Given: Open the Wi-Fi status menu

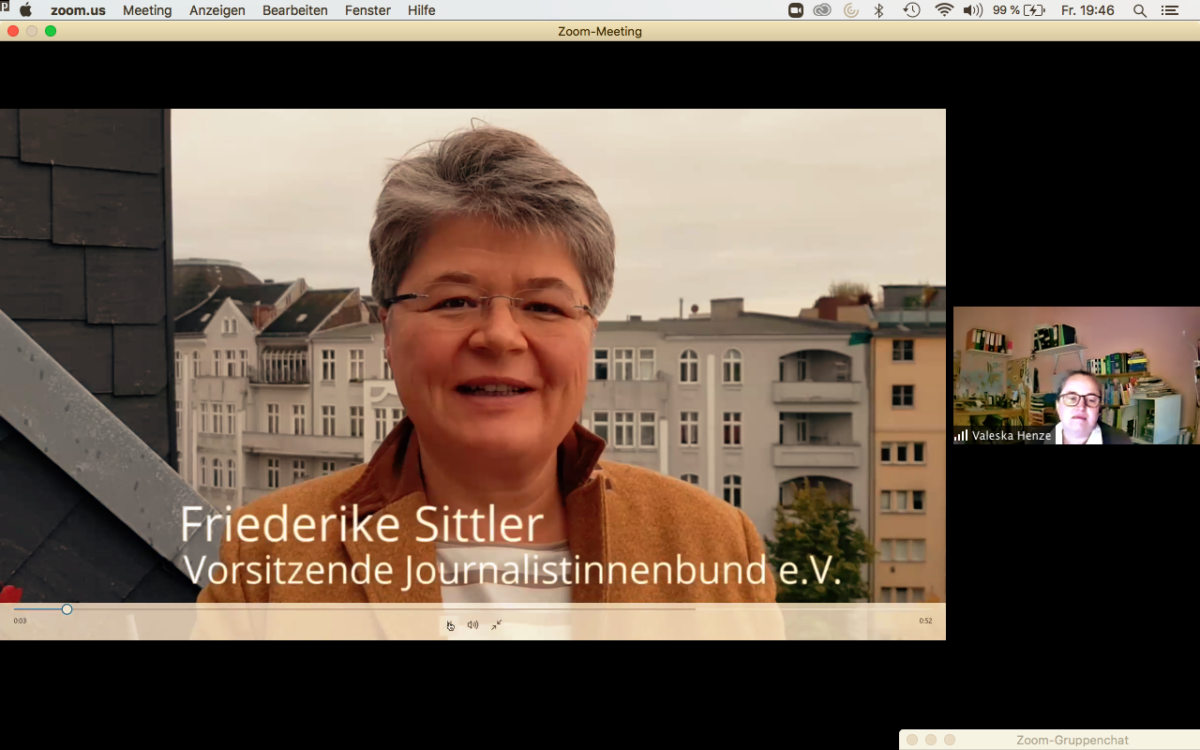Looking at the screenshot, I should click(x=943, y=10).
